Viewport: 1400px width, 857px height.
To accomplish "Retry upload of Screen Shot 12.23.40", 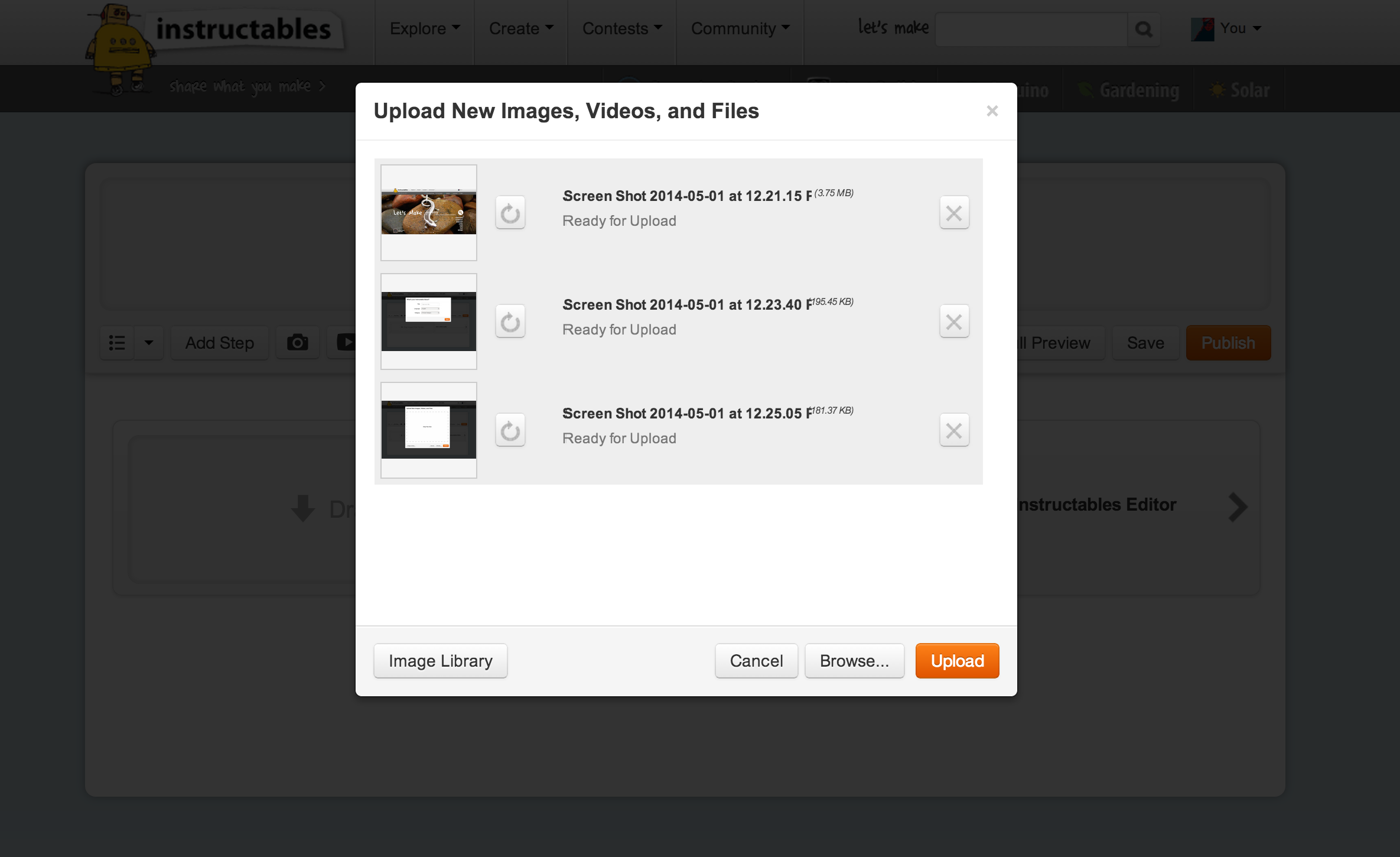I will pos(510,321).
